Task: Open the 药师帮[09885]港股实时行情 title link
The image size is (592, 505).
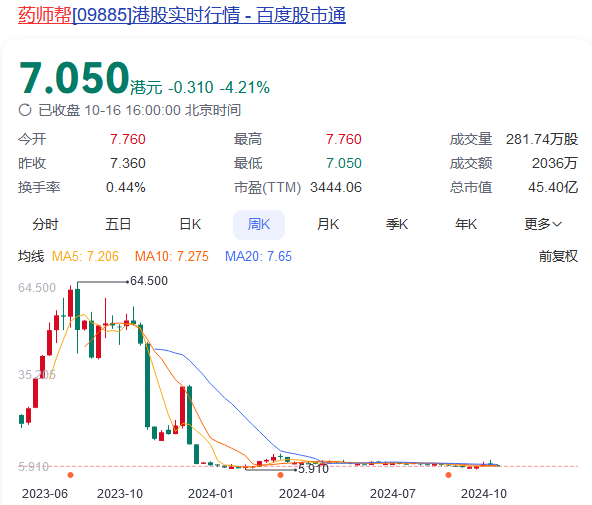Action: point(182,15)
